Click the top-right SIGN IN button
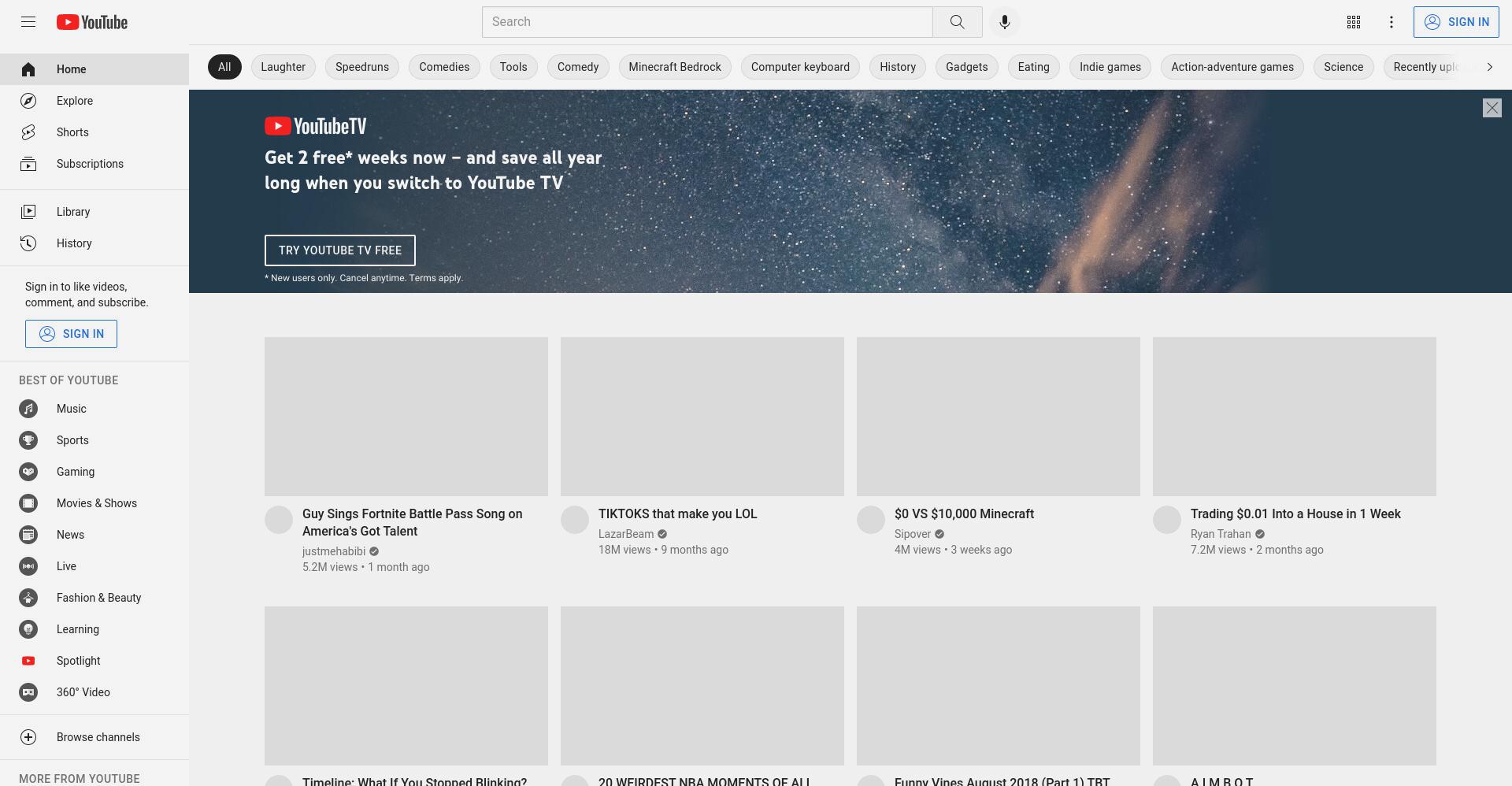 (1456, 22)
